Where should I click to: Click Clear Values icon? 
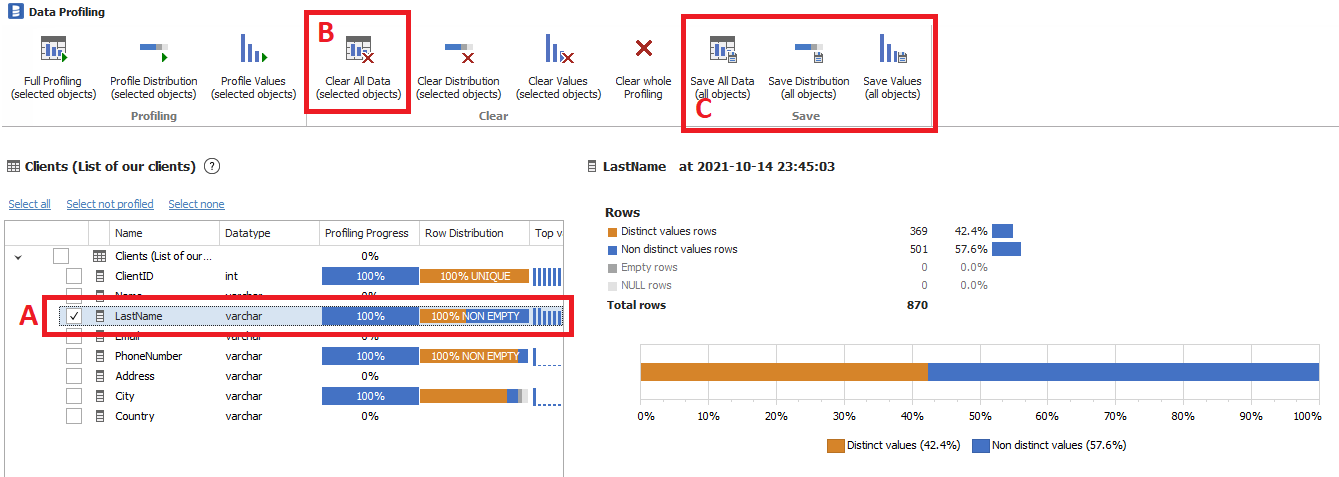click(x=558, y=50)
